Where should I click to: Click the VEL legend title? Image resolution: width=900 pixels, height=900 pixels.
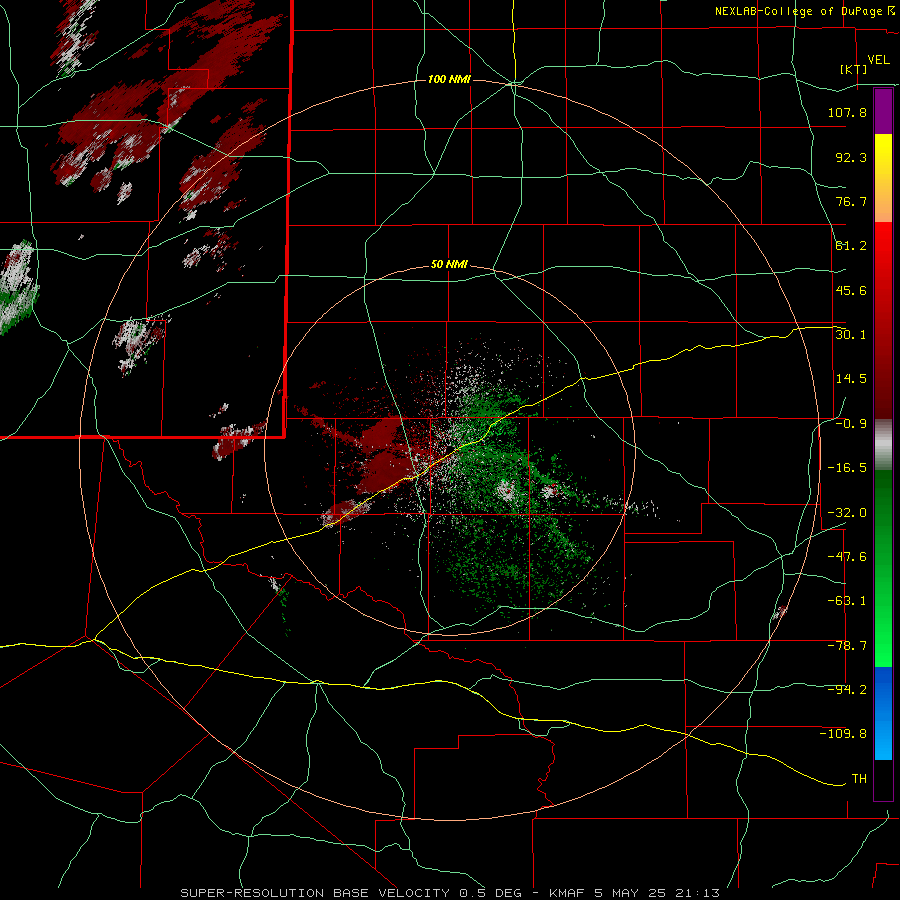click(x=878, y=60)
